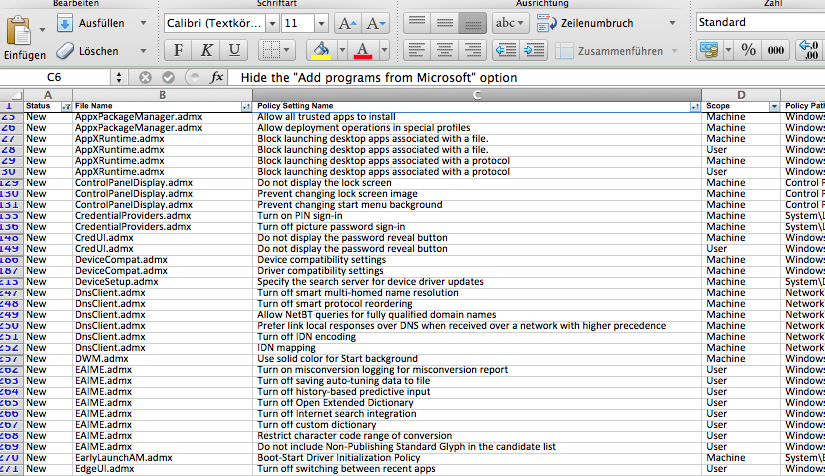The image size is (825, 476).
Task: Confirm the formula bar entry with the checkmark button
Action: 168,78
